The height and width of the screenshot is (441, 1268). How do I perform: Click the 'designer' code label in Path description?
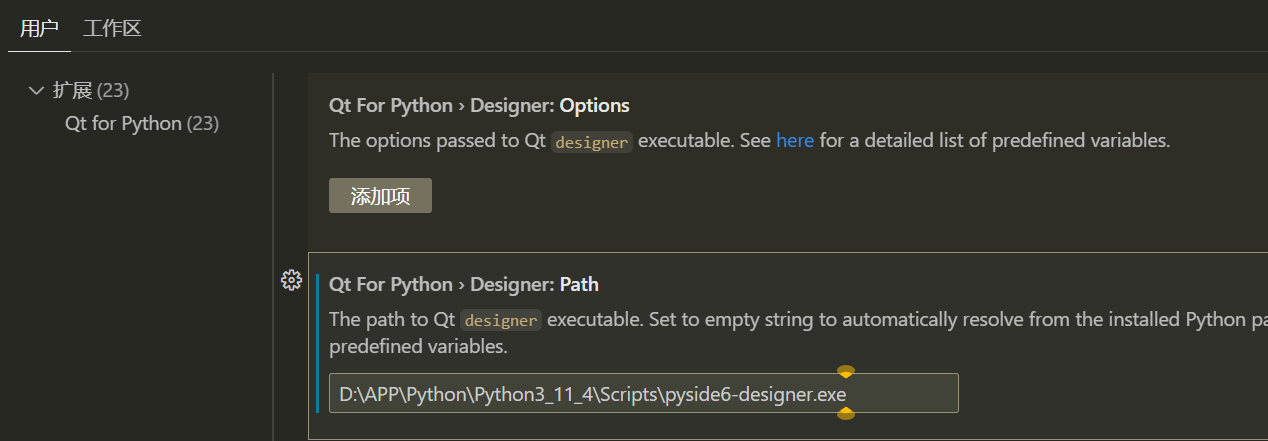(x=501, y=321)
